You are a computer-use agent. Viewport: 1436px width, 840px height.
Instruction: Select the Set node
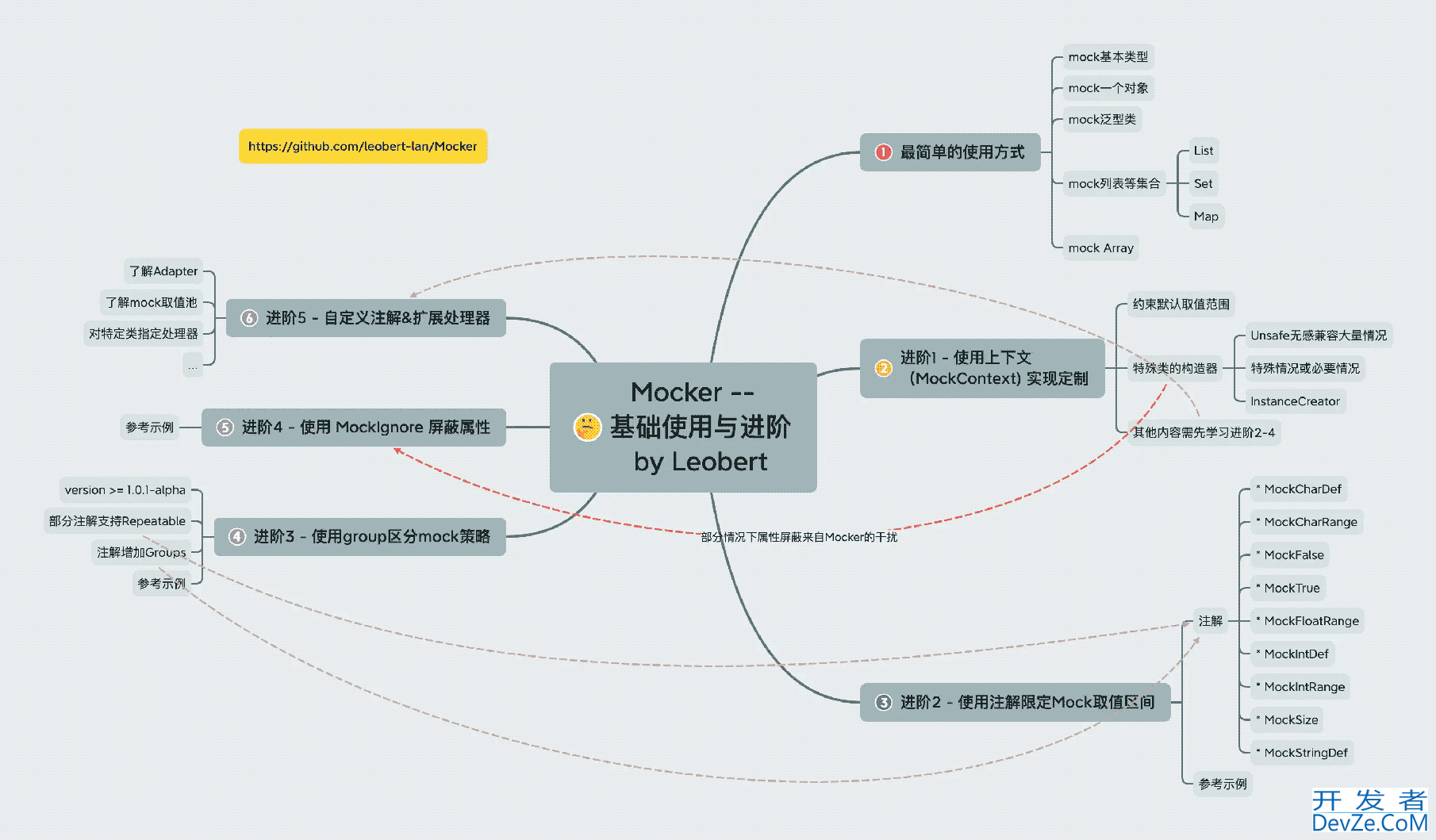coord(1204,183)
